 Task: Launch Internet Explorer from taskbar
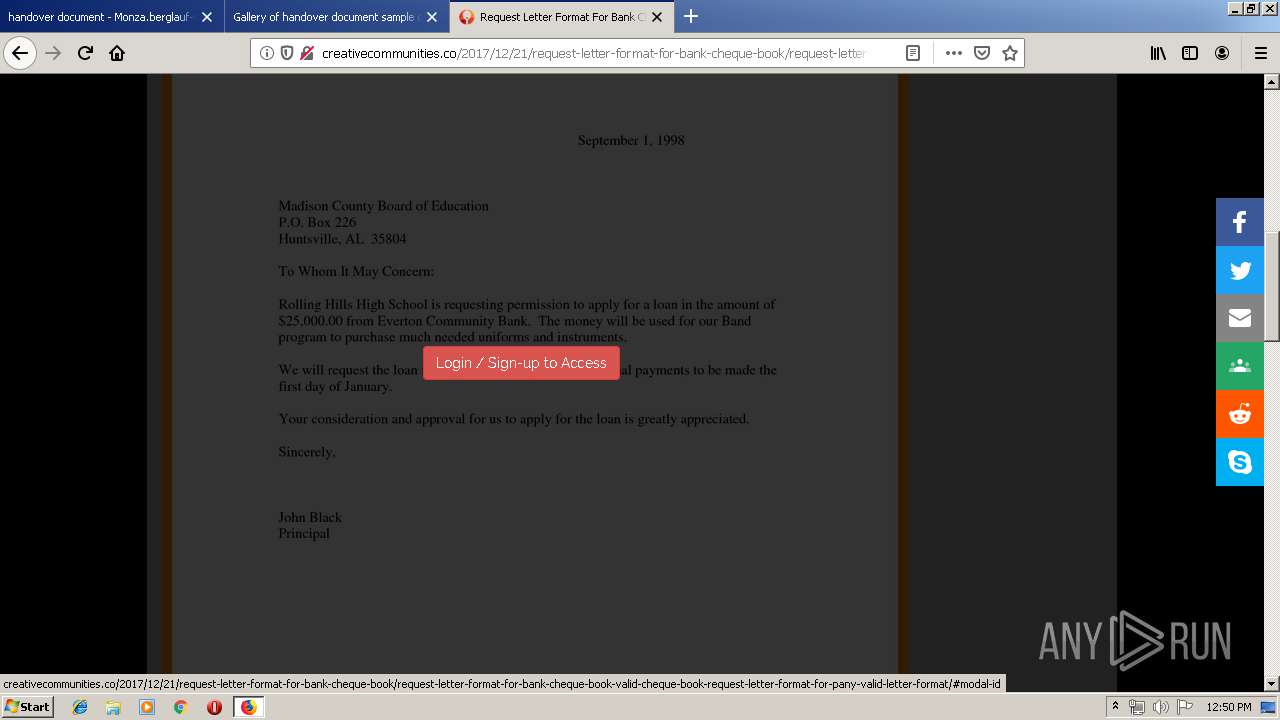[x=80, y=707]
